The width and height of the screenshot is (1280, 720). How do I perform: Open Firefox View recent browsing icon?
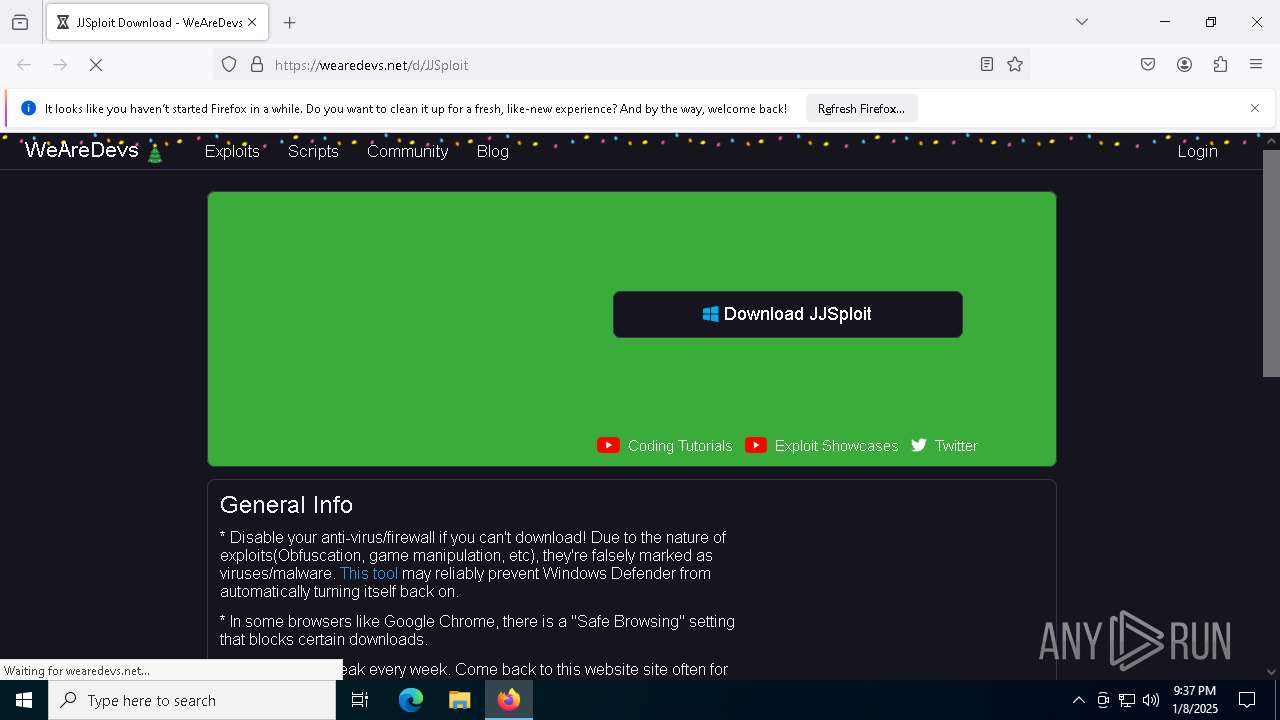[20, 22]
